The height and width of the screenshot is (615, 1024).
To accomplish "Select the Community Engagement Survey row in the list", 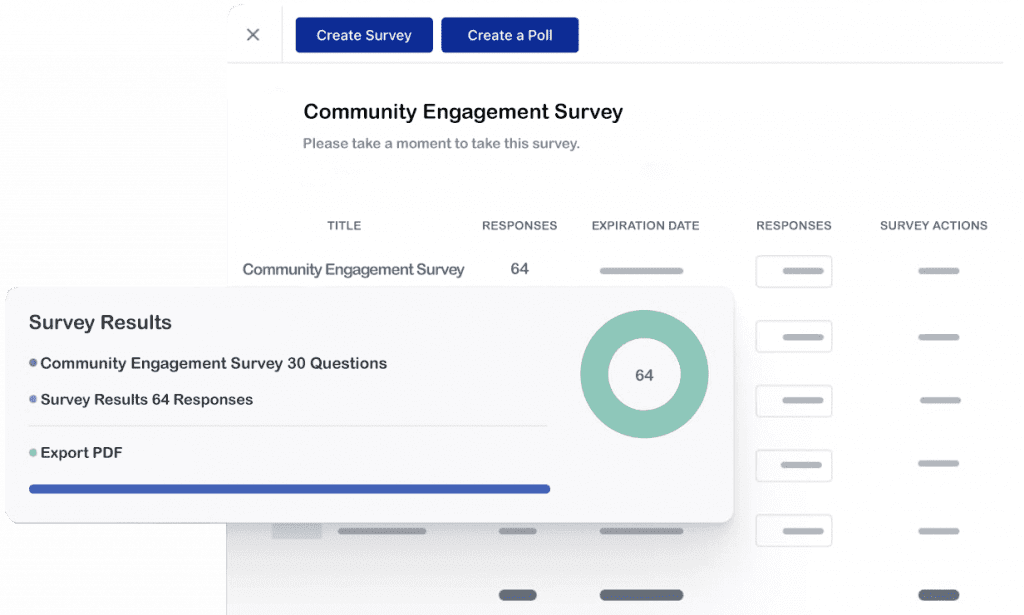I will point(353,270).
